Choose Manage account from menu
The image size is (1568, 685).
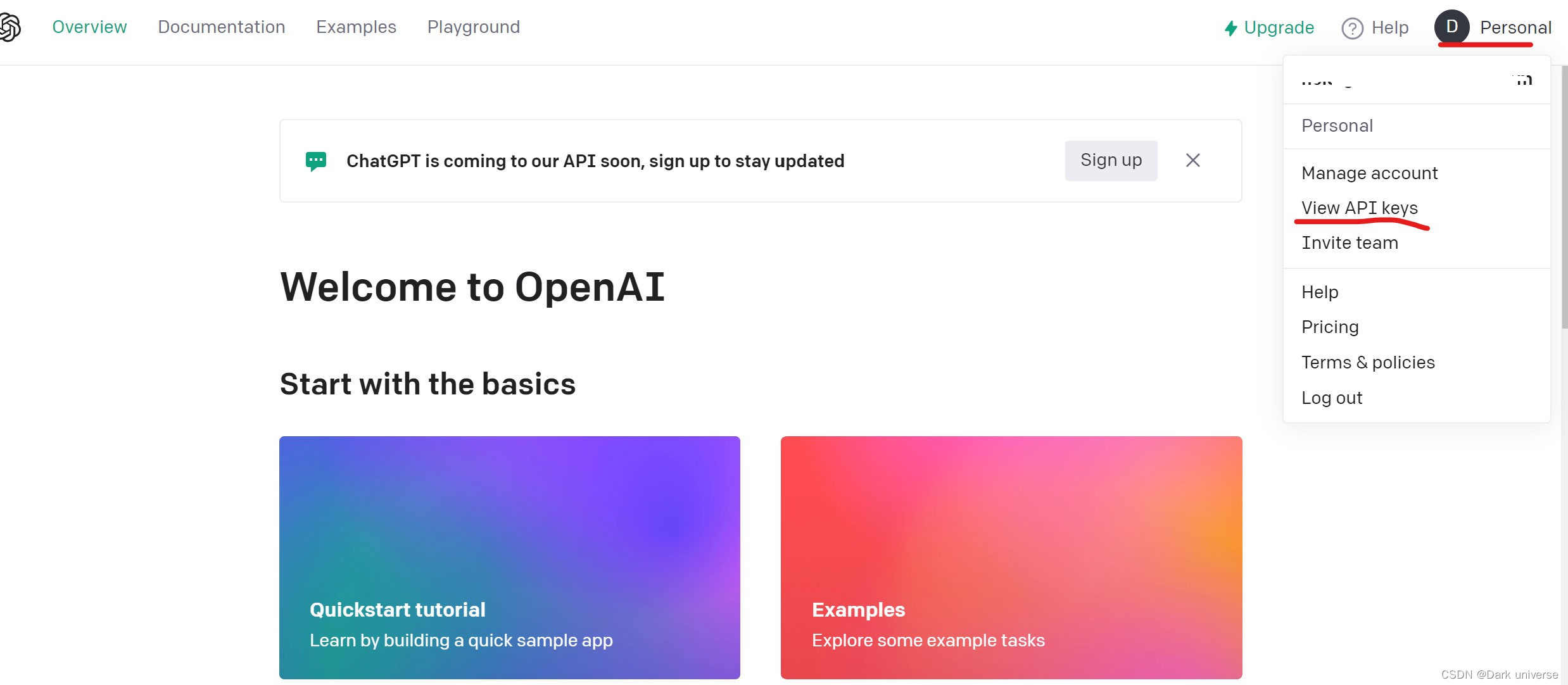click(x=1369, y=173)
